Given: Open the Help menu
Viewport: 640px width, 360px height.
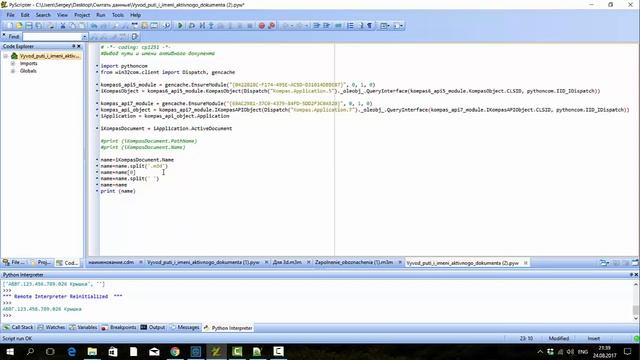Looking at the screenshot, I should (x=136, y=15).
